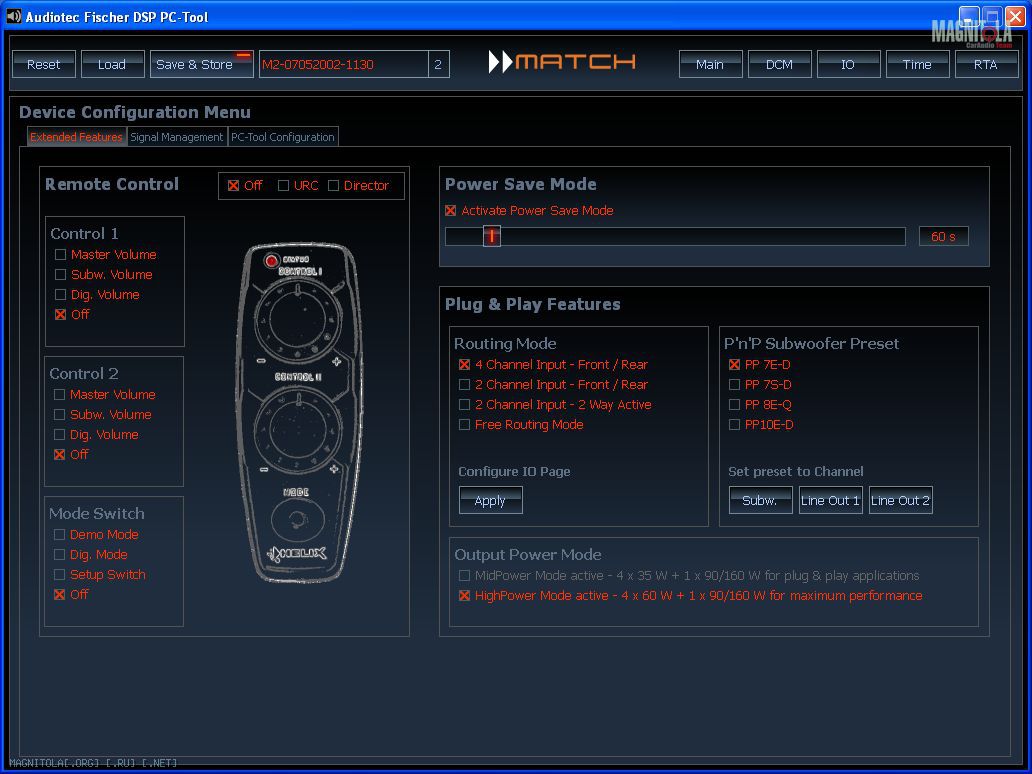Toggle HighPower Mode output option
Image resolution: width=1032 pixels, height=774 pixels.
pos(465,596)
